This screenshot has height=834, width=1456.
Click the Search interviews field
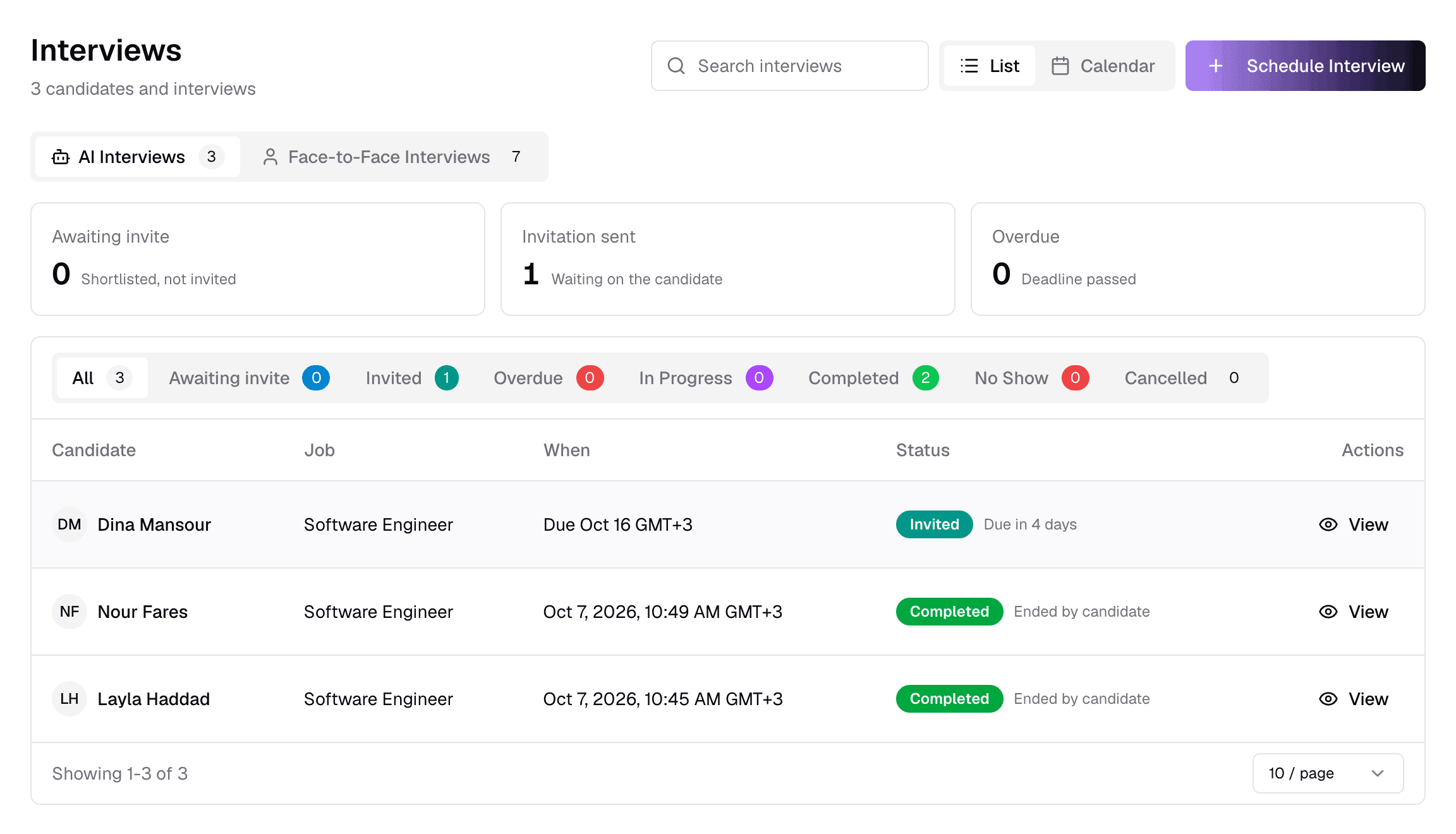click(790, 66)
